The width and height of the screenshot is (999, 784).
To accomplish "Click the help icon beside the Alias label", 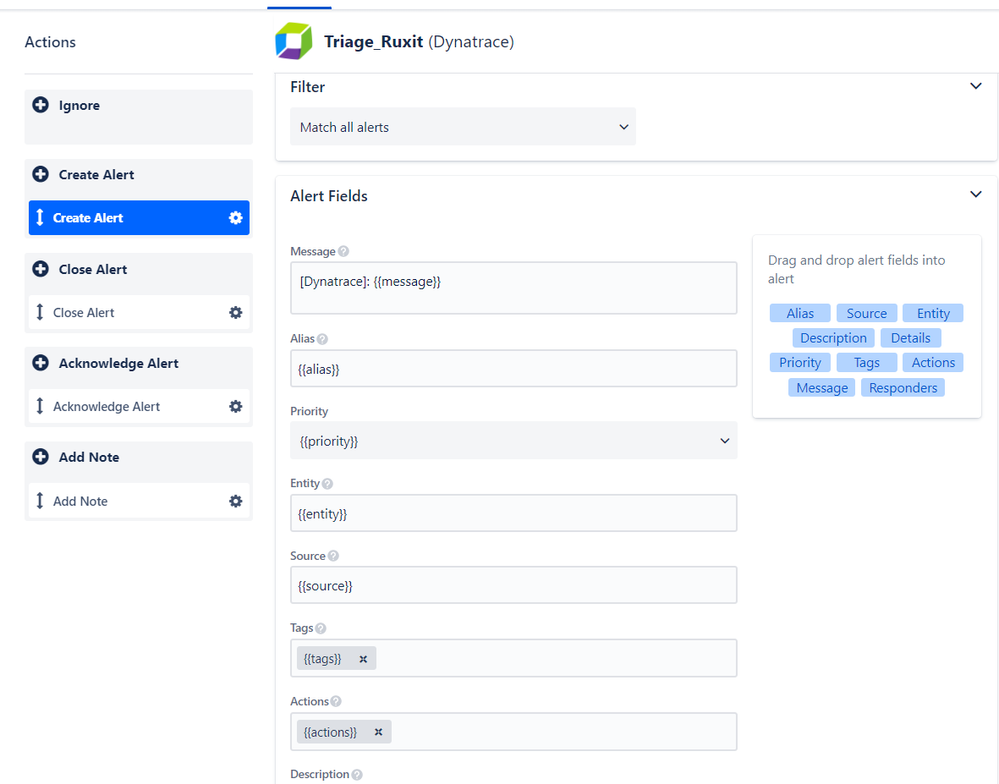I will (x=322, y=339).
